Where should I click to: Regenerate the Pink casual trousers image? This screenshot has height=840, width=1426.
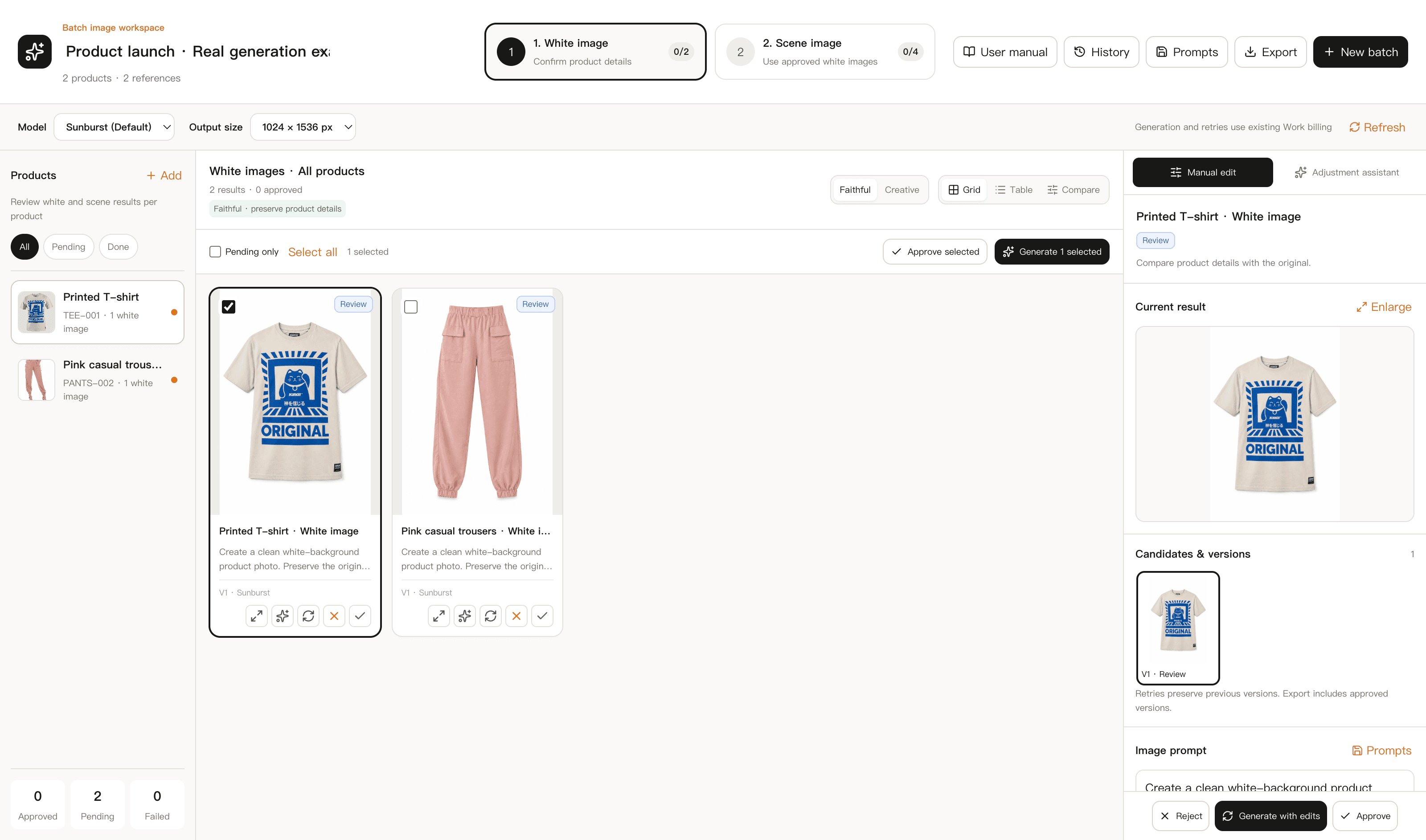(491, 616)
